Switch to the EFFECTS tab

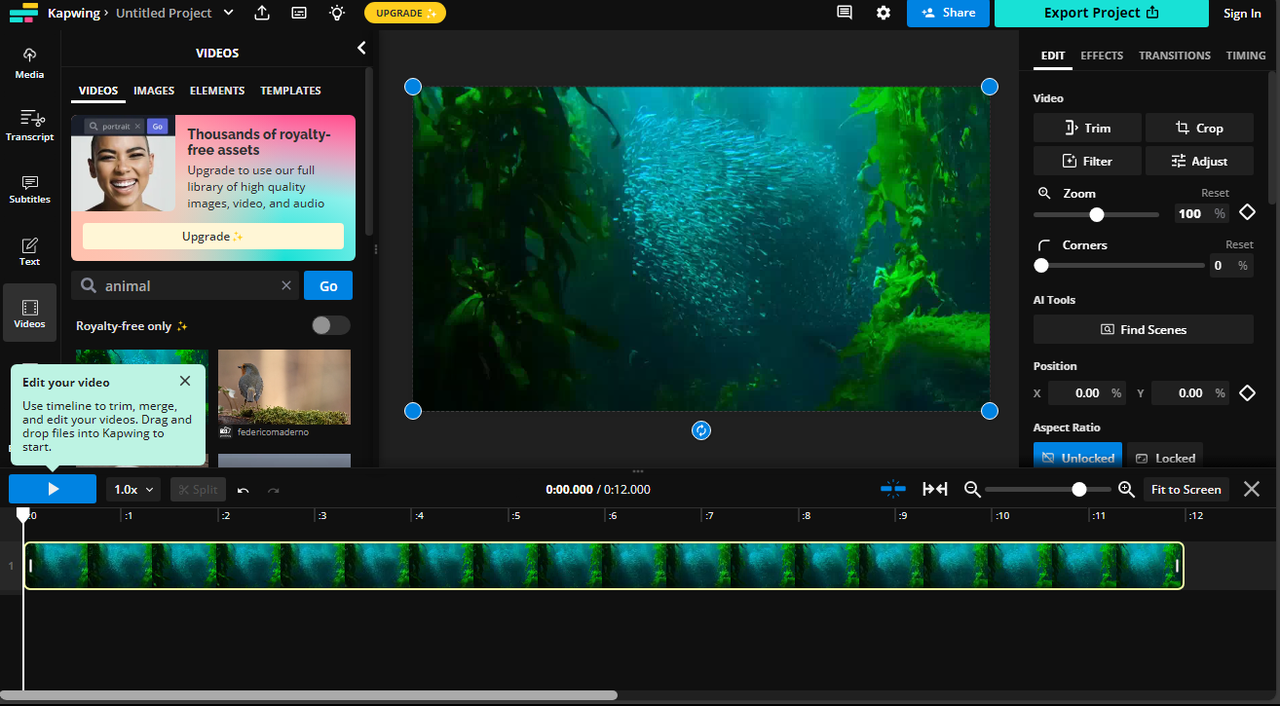pos(1102,56)
